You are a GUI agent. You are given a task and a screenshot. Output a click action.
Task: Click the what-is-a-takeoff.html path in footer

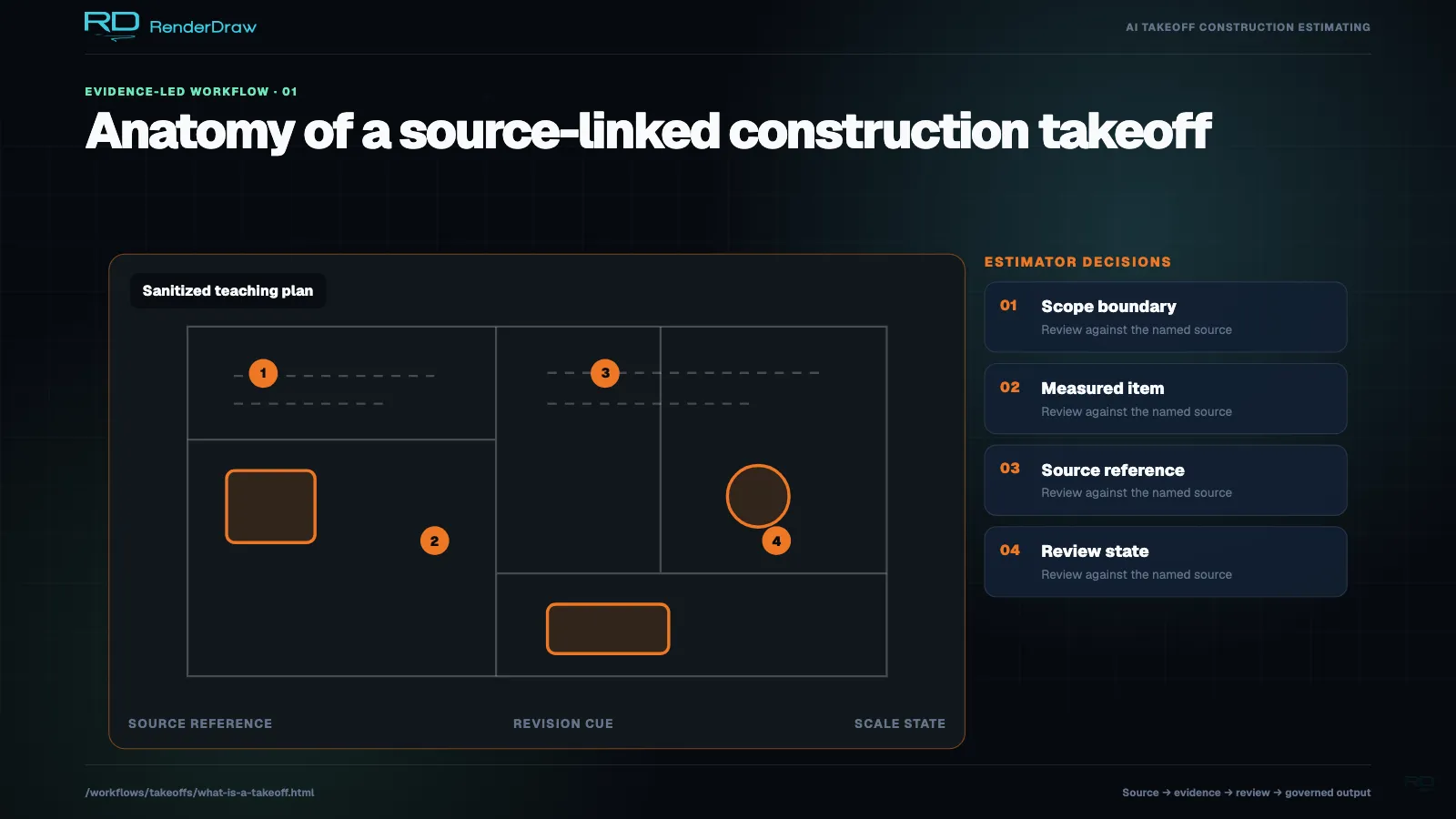coord(199,793)
